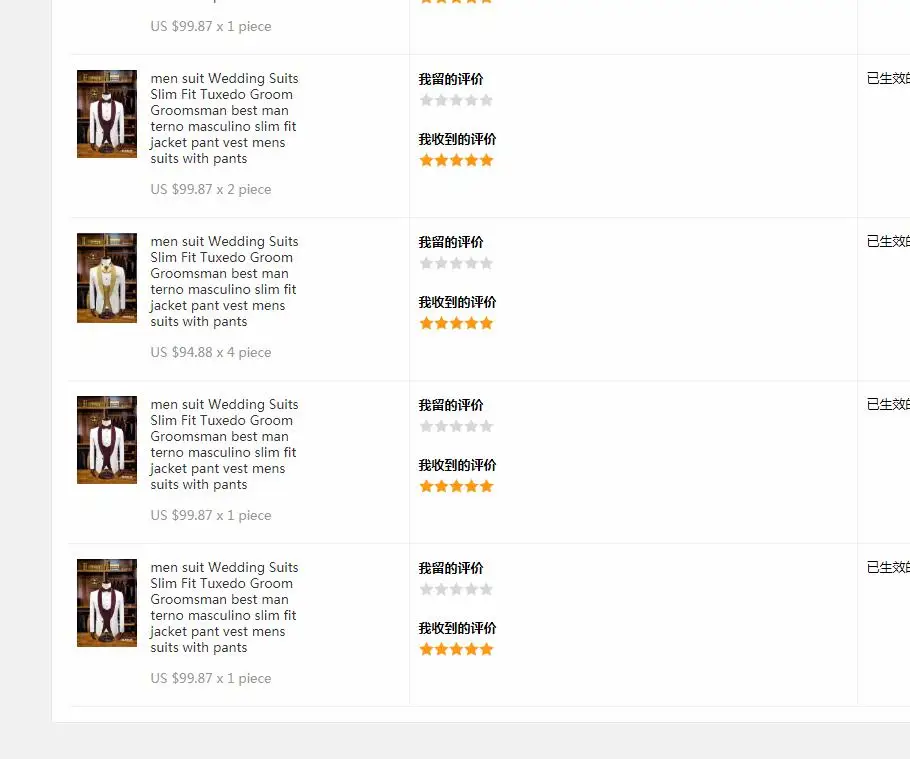Click 我收到的评价 heading in x 2 piece row

click(x=457, y=139)
